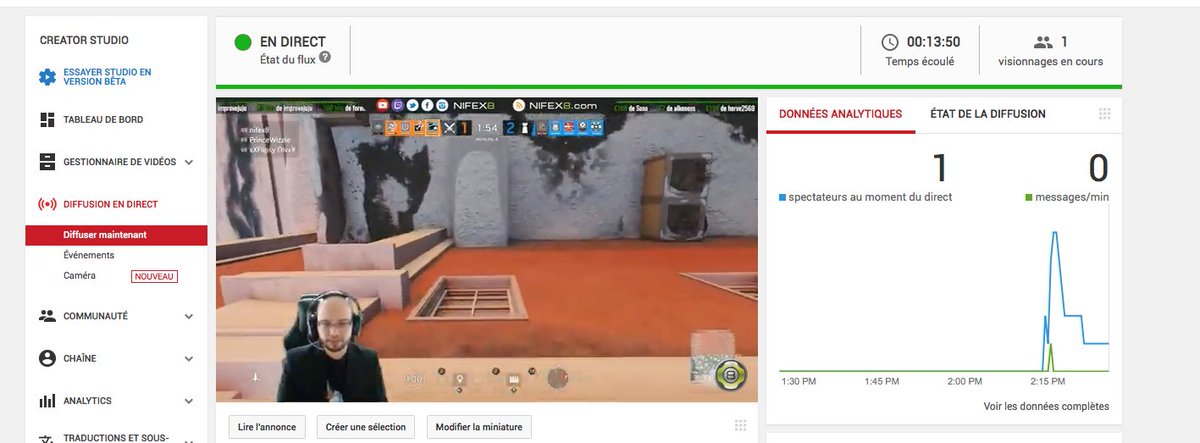1200x443 pixels.
Task: Click the Essayer Studio en version bêta link
Action: coord(107,77)
